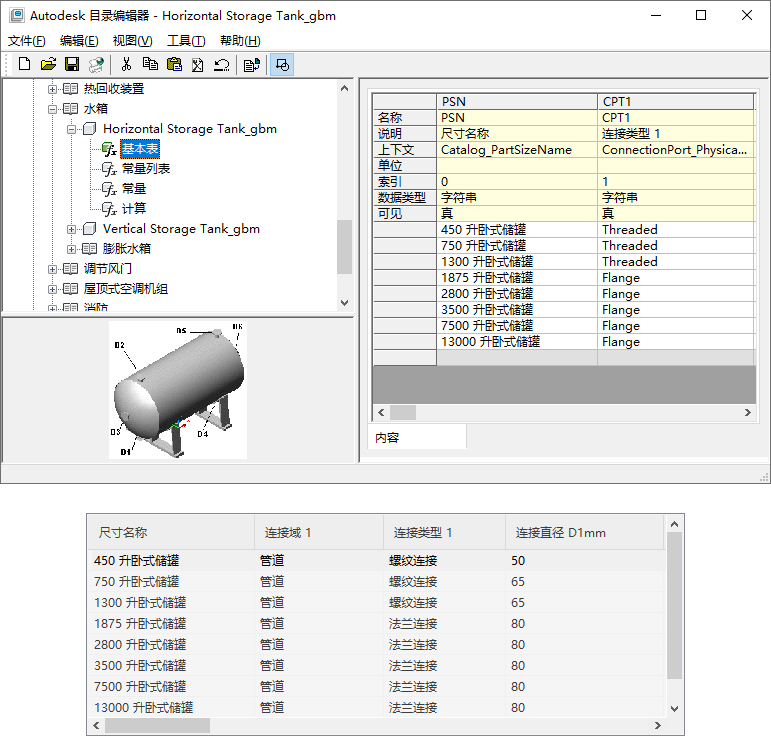Click the 数据类型 row header
The height and width of the screenshot is (736, 771).
(x=405, y=198)
